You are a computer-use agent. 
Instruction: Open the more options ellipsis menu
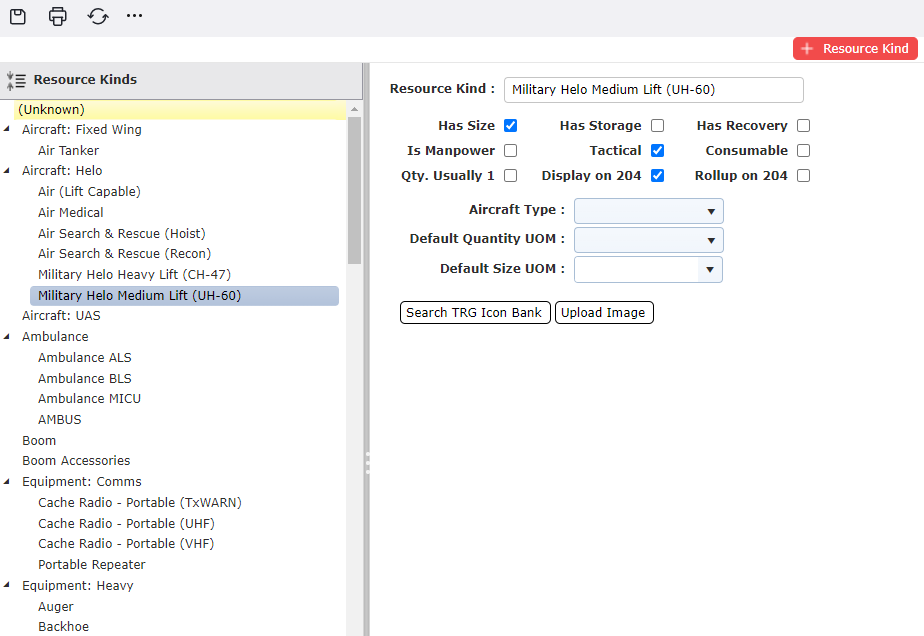[x=134, y=16]
